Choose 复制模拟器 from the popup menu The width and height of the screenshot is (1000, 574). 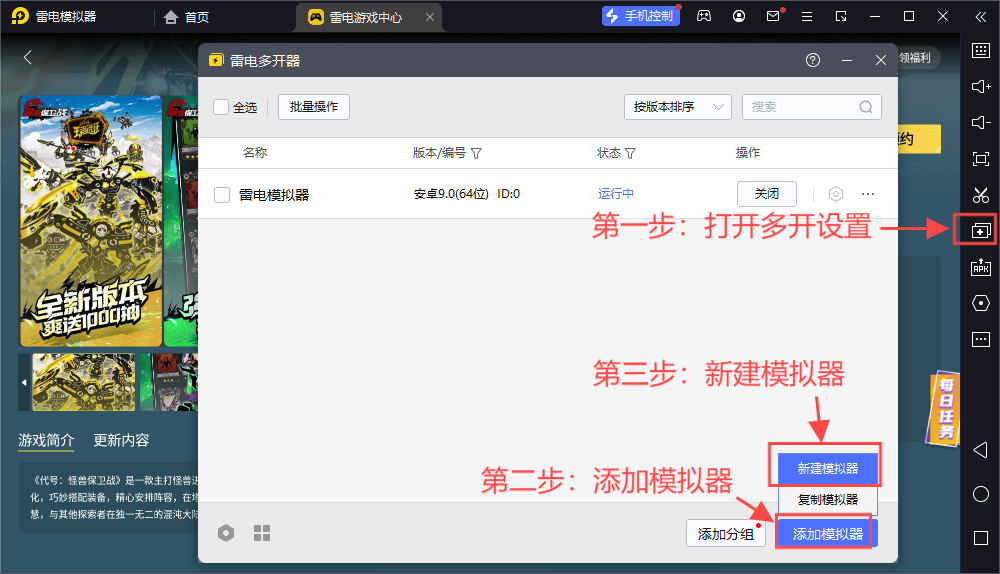828,499
